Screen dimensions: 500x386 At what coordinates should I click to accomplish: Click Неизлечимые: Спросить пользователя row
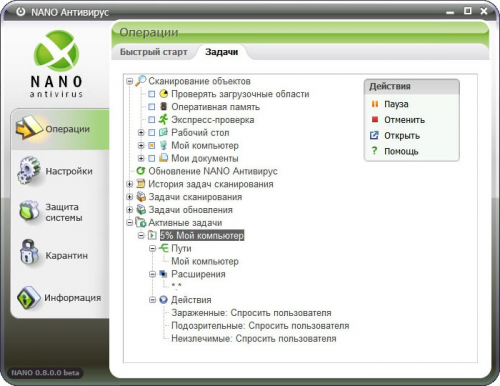pyautogui.click(x=254, y=338)
